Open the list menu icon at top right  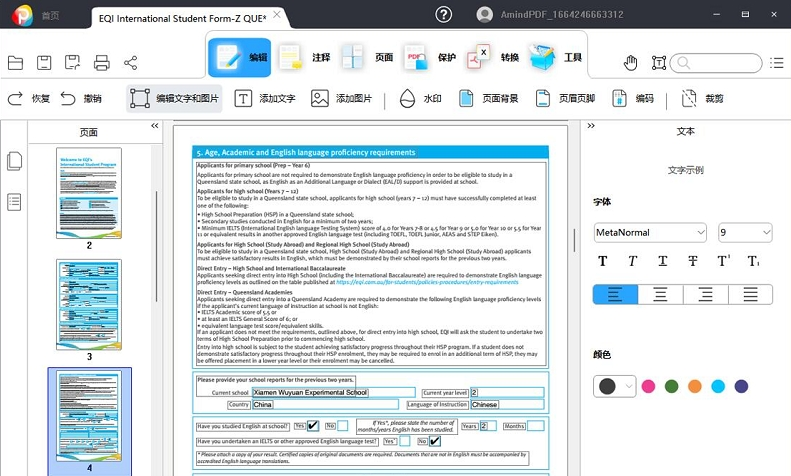tap(777, 63)
